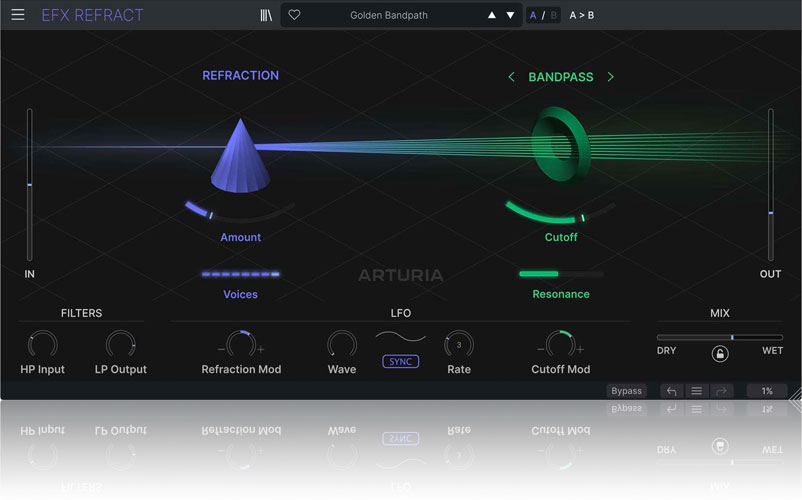Load next preset with down arrow

click(510, 15)
